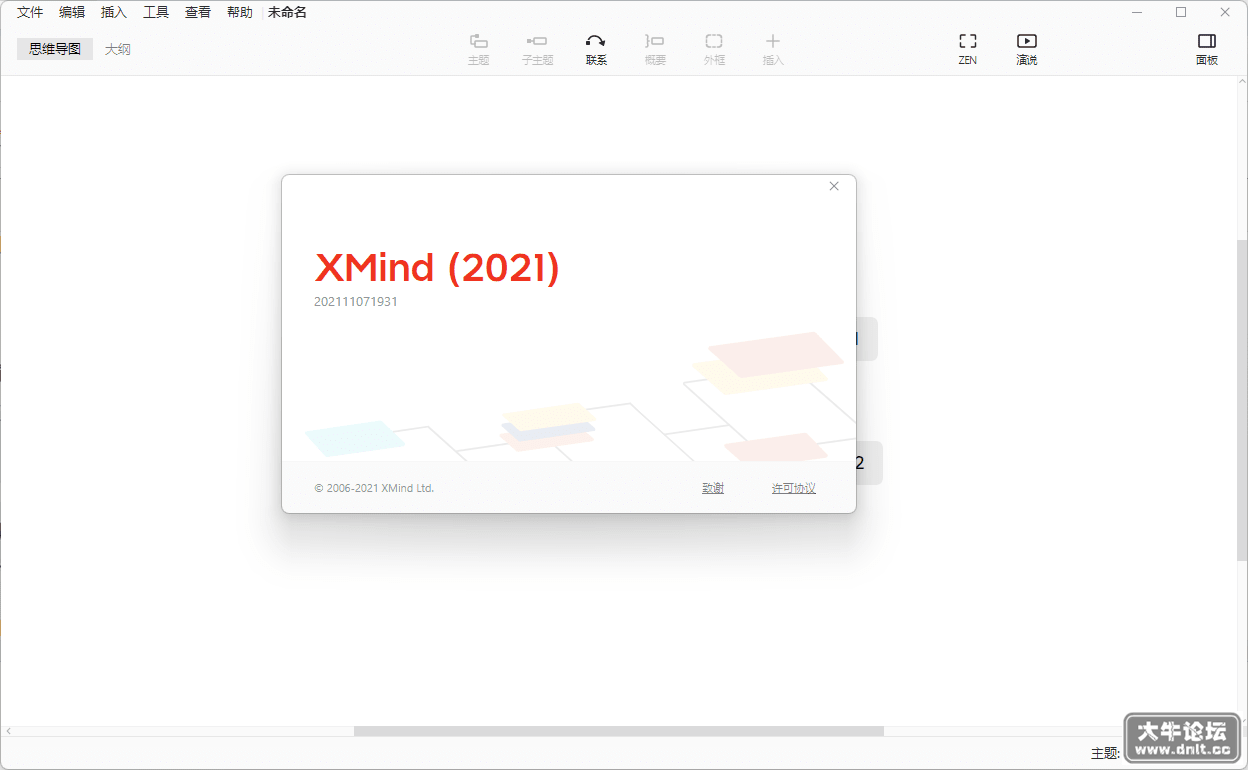The width and height of the screenshot is (1248, 770).
Task: Enter ZEN mode
Action: pos(968,49)
